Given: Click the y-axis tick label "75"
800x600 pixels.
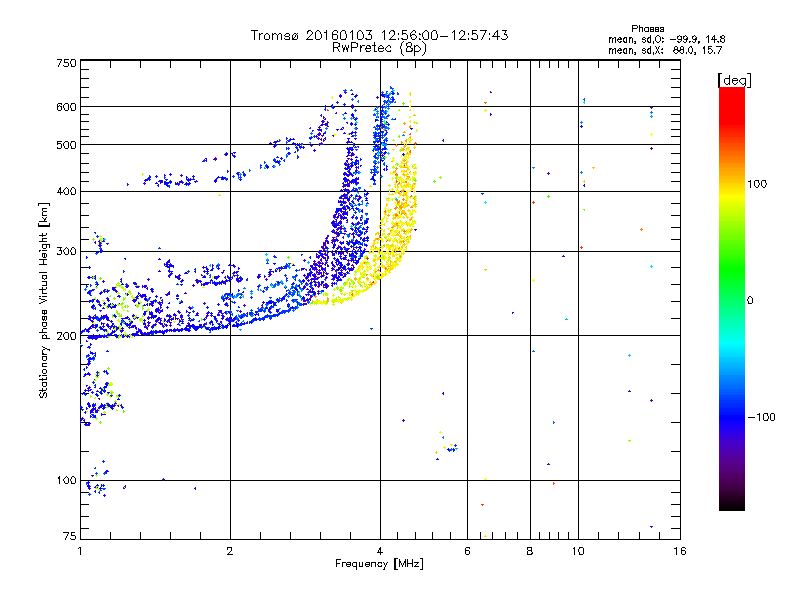Looking at the screenshot, I should (69, 536).
